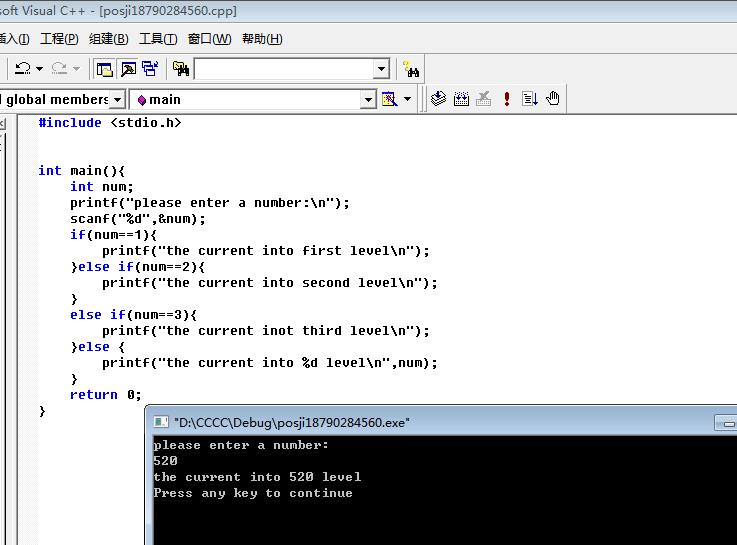Click the return 0; line
The height and width of the screenshot is (545, 737).
point(106,394)
